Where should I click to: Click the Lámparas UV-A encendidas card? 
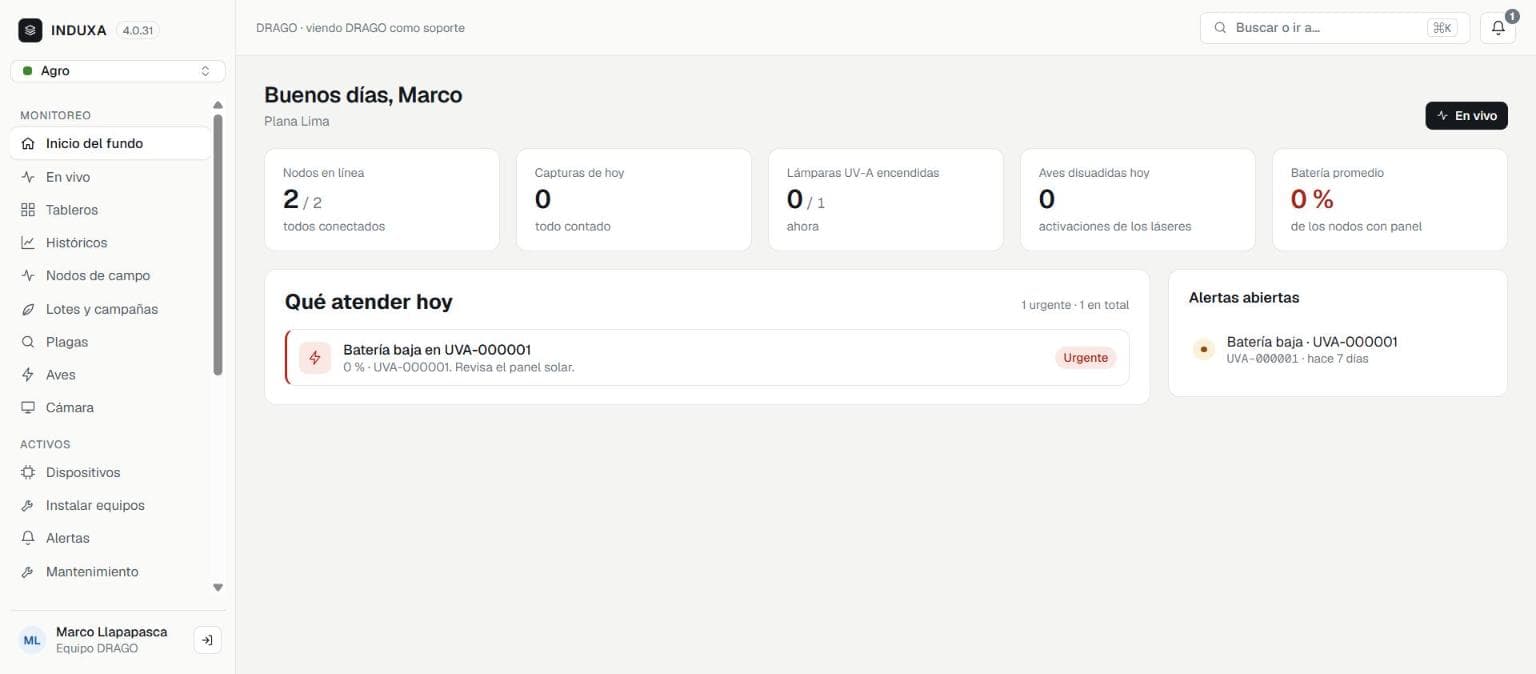(886, 200)
